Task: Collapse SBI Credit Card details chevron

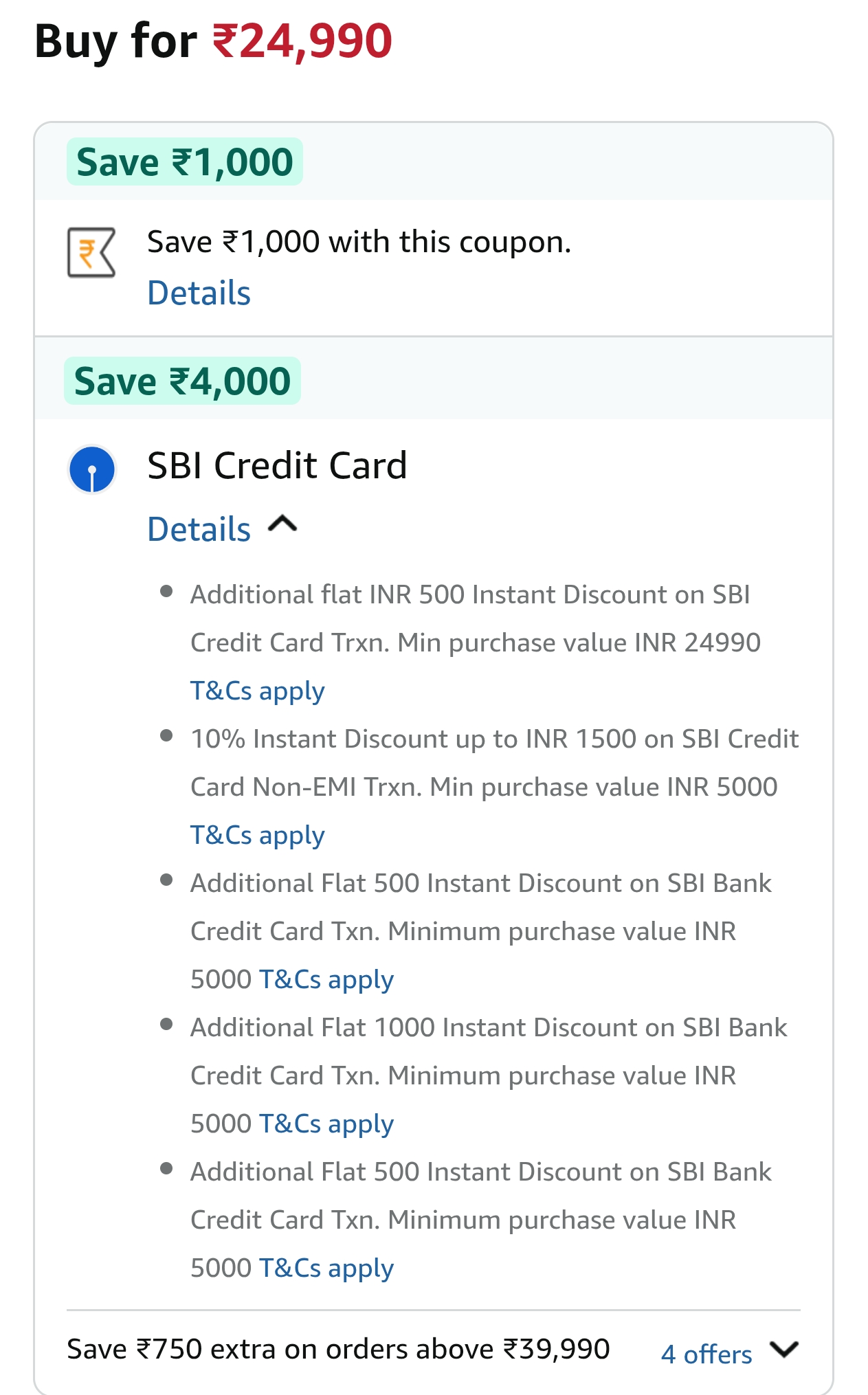Action: 282,526
